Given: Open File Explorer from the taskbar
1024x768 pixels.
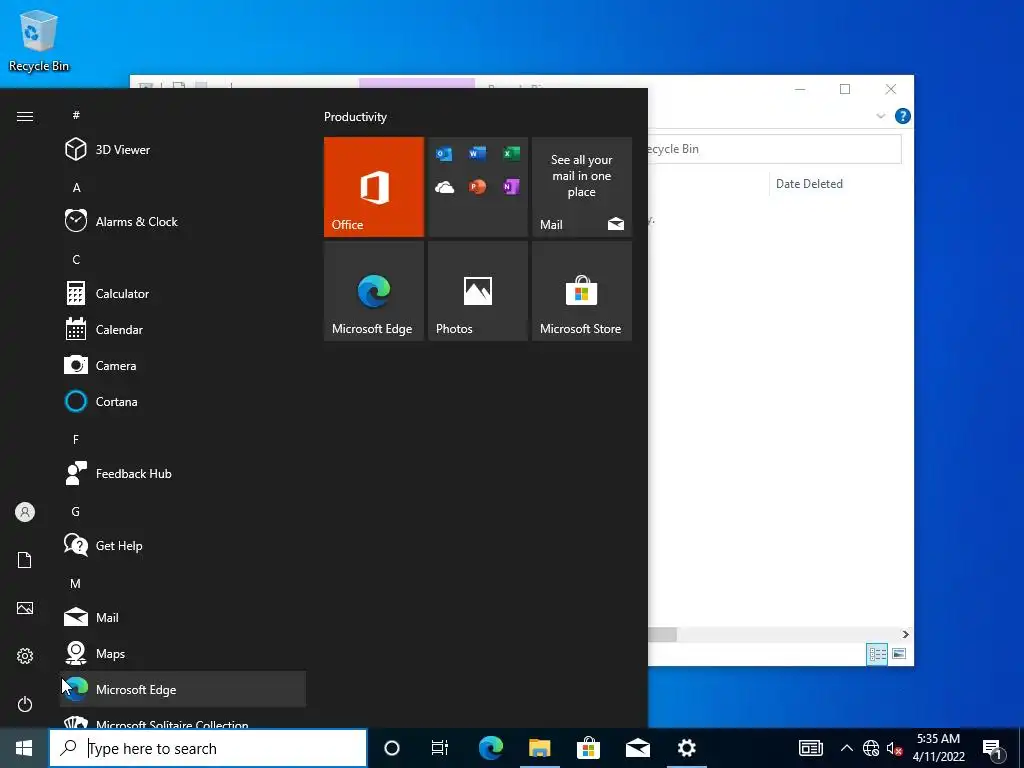Looking at the screenshot, I should (539, 748).
